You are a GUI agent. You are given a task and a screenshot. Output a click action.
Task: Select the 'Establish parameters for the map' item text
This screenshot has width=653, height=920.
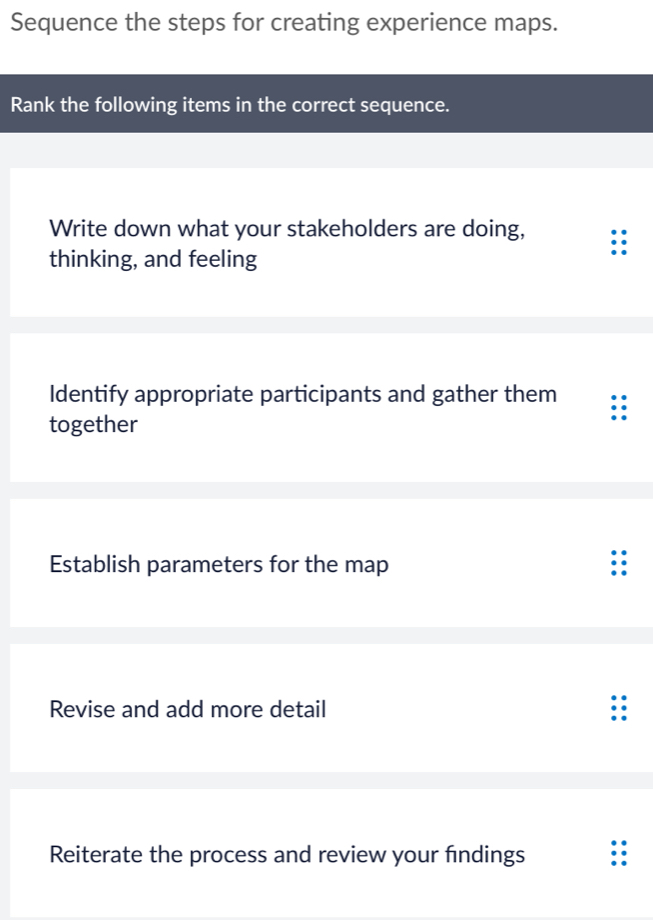tap(219, 564)
